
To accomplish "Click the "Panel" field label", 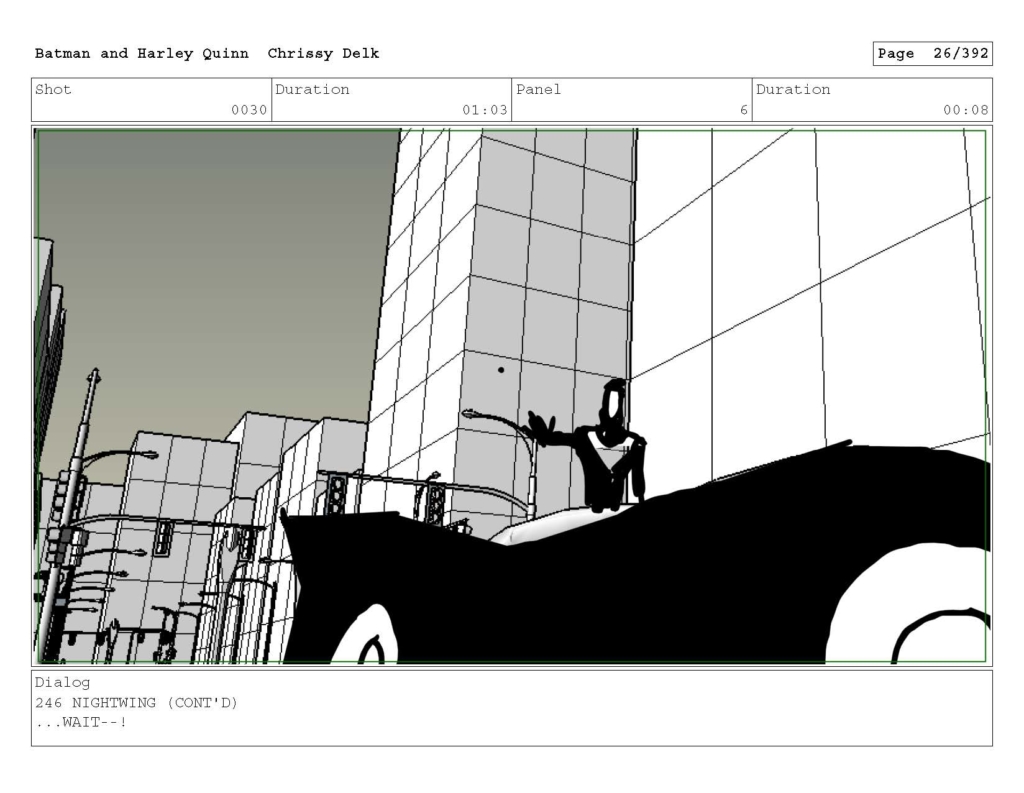I will click(538, 89).
